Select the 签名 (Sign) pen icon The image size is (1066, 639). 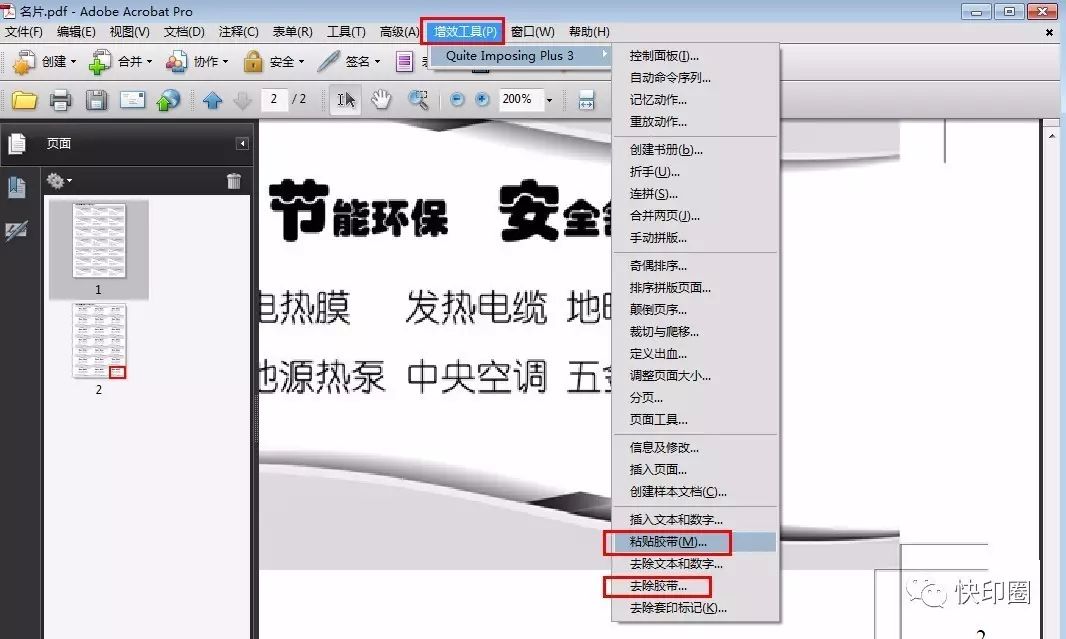[x=327, y=61]
